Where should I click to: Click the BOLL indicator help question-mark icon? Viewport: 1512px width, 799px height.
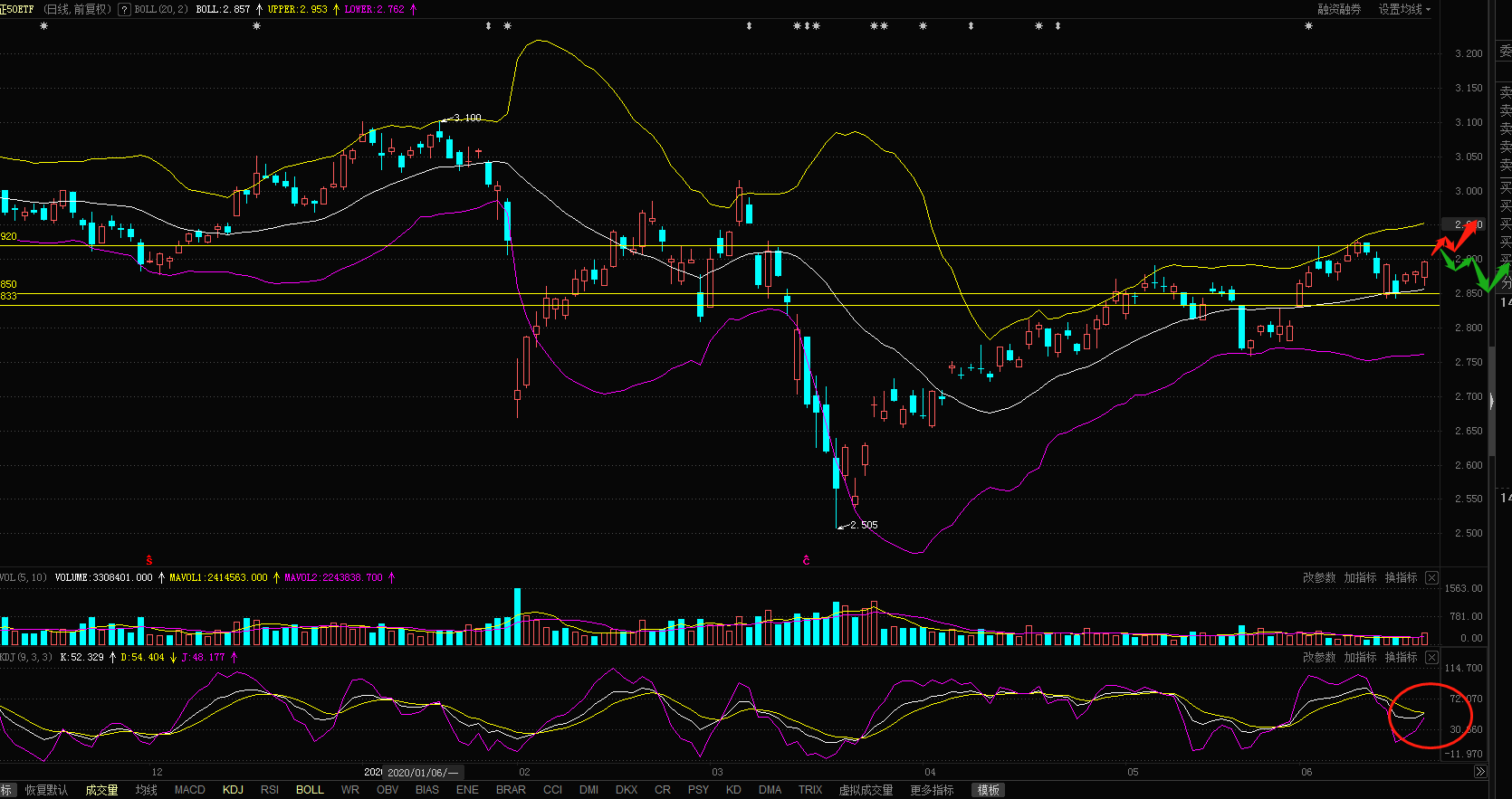pos(125,9)
